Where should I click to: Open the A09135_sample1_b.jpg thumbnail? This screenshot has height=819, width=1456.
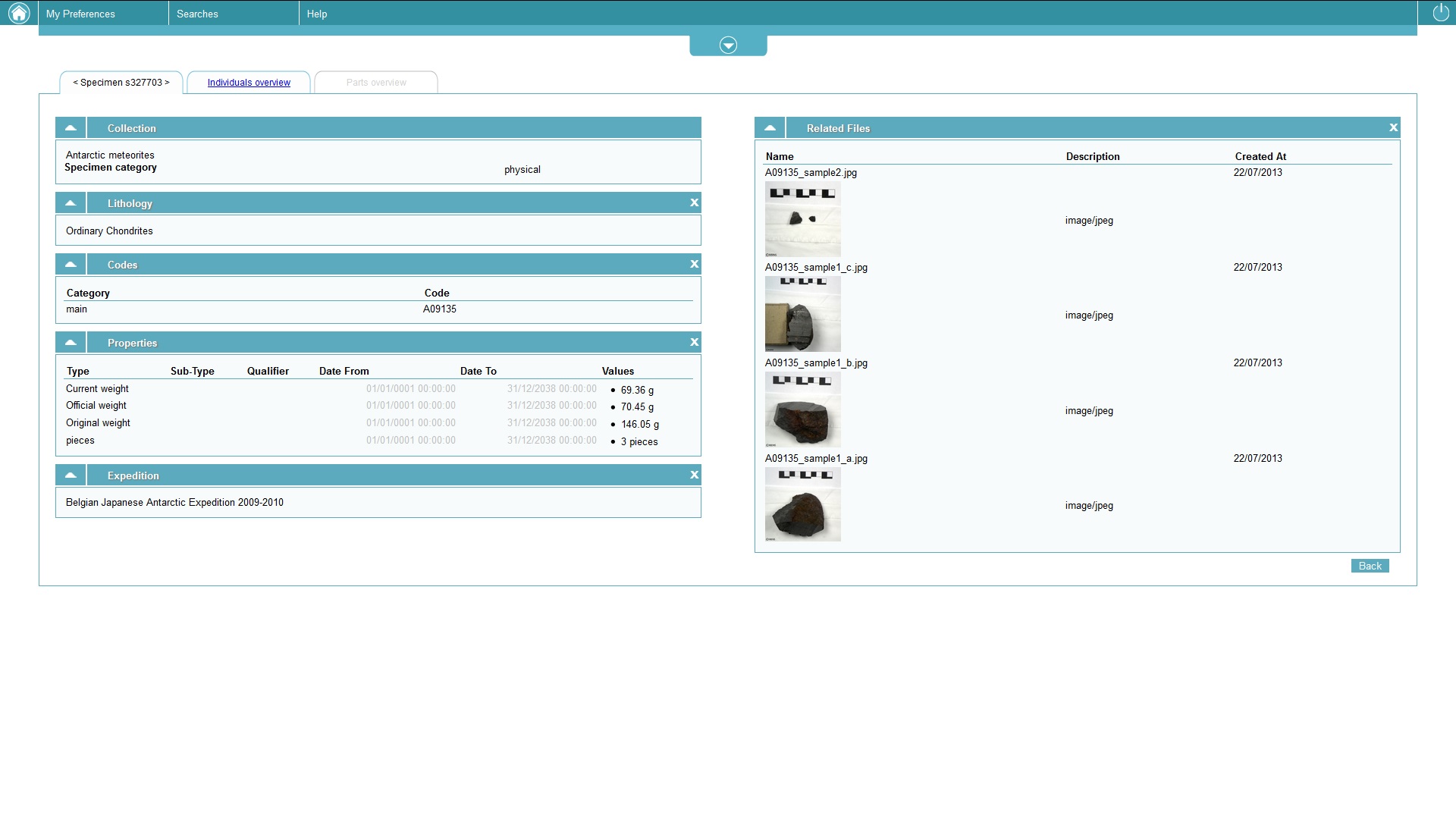(802, 409)
